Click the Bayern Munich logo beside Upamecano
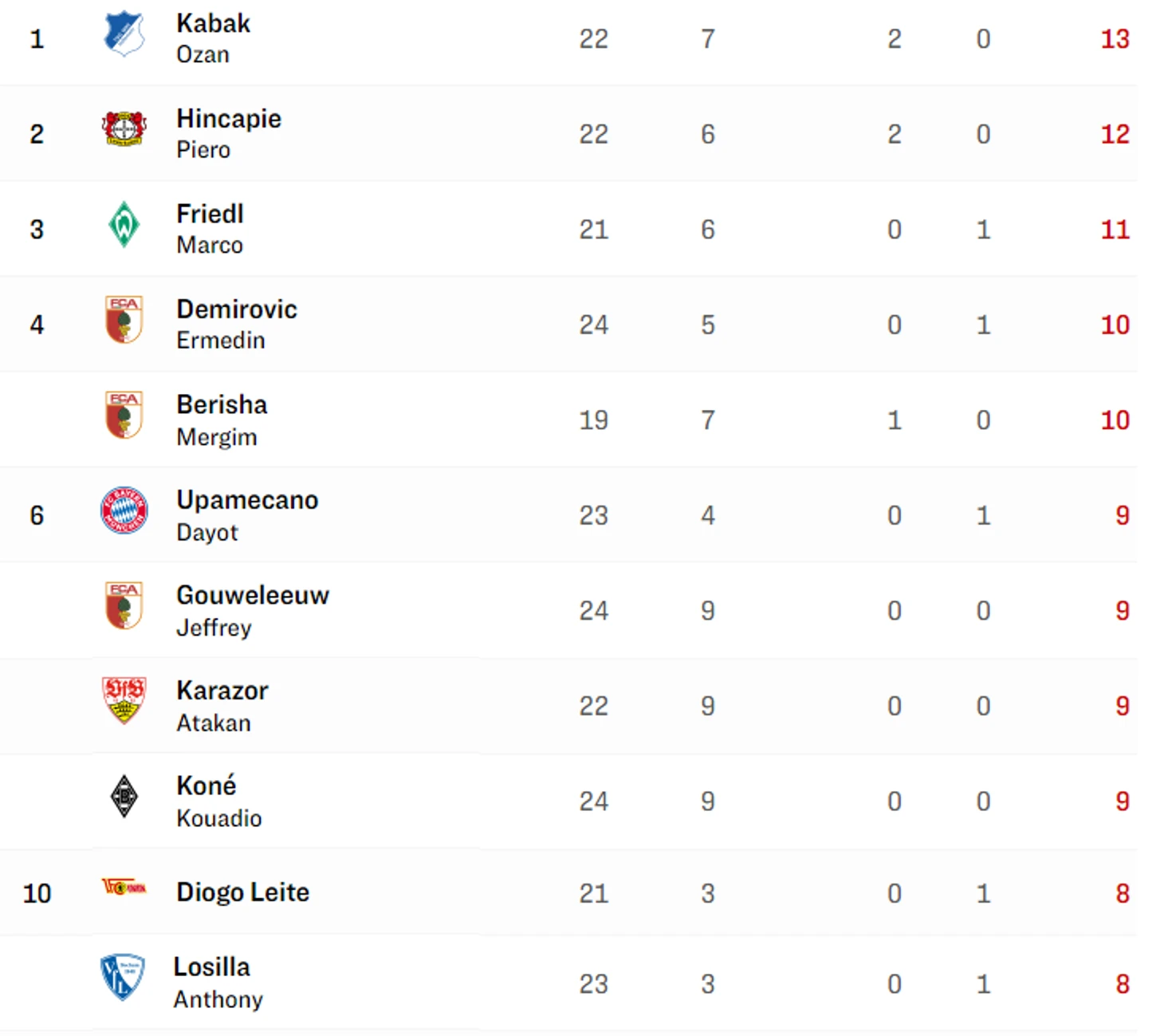The height and width of the screenshot is (1036, 1164). click(x=124, y=510)
